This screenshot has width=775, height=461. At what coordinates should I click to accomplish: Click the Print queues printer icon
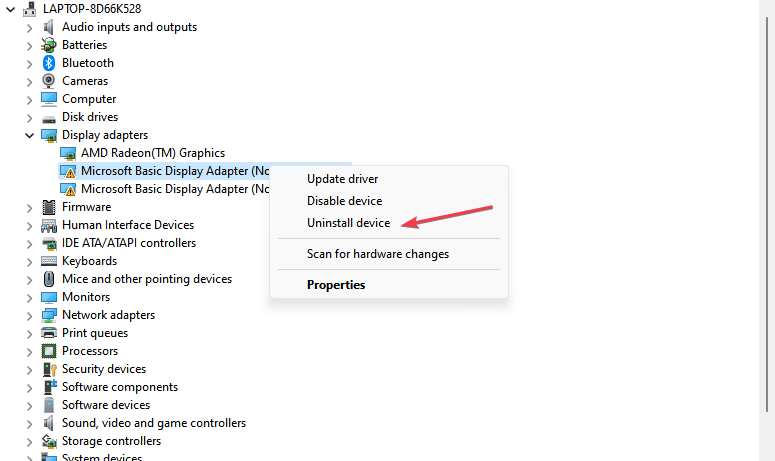pos(48,333)
